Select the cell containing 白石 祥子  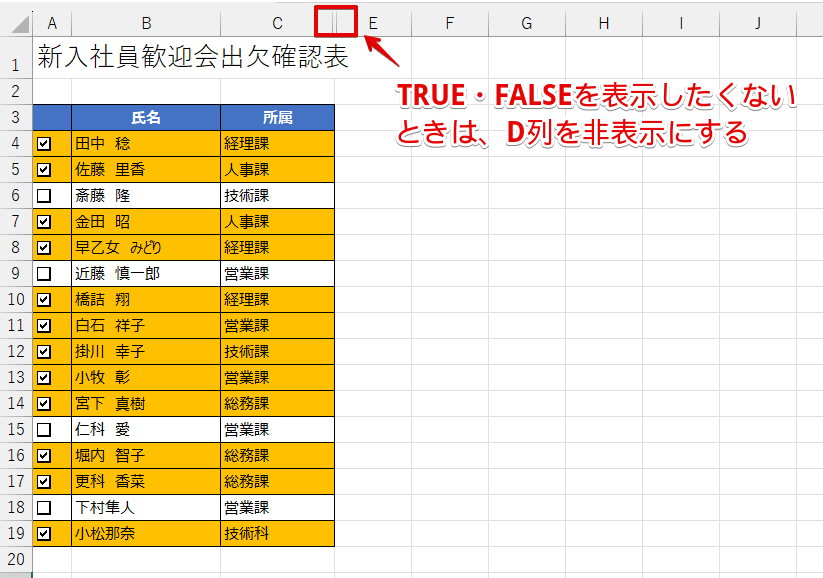tap(146, 325)
